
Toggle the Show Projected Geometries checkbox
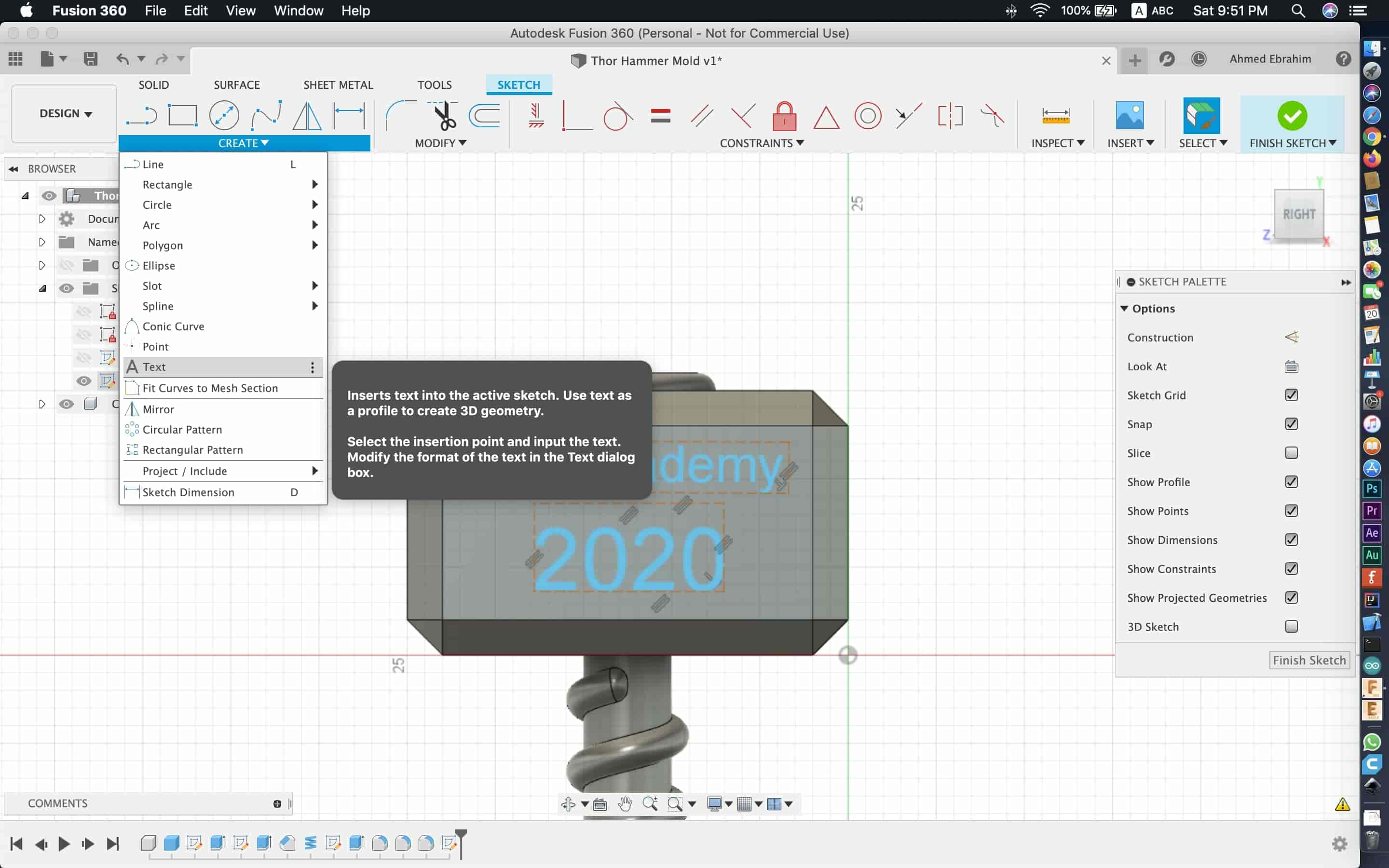(1291, 597)
